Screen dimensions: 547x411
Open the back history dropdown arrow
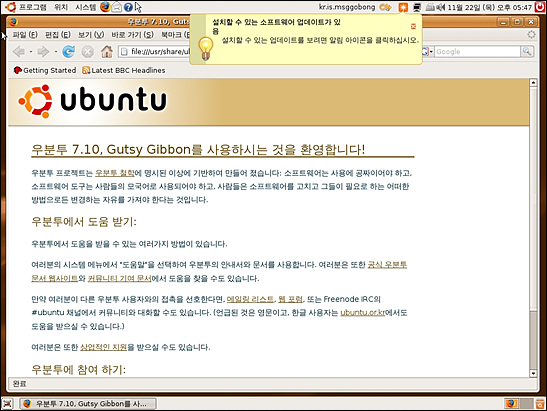click(x=31, y=52)
